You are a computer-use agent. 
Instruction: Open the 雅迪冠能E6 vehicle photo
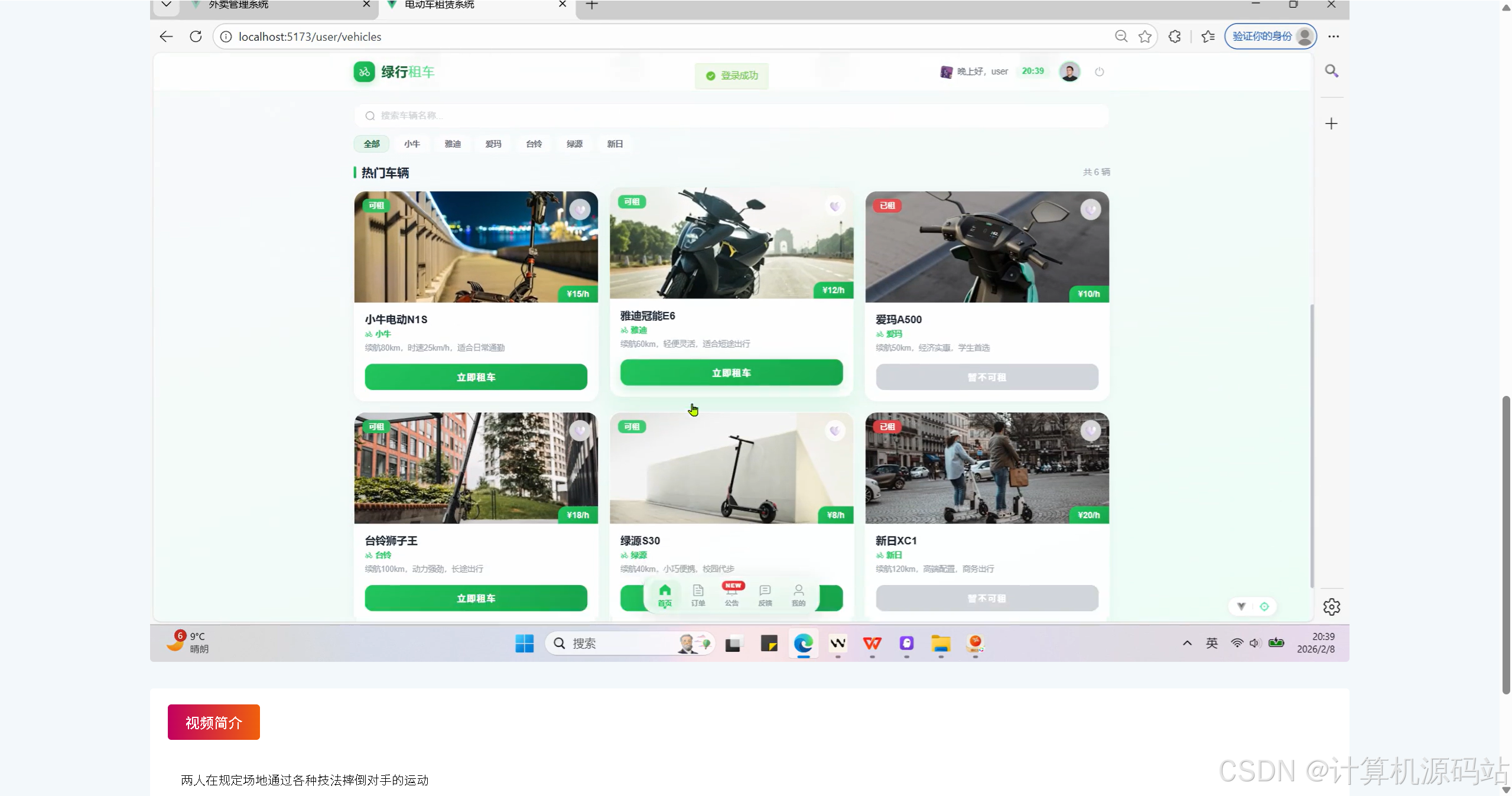click(x=731, y=243)
